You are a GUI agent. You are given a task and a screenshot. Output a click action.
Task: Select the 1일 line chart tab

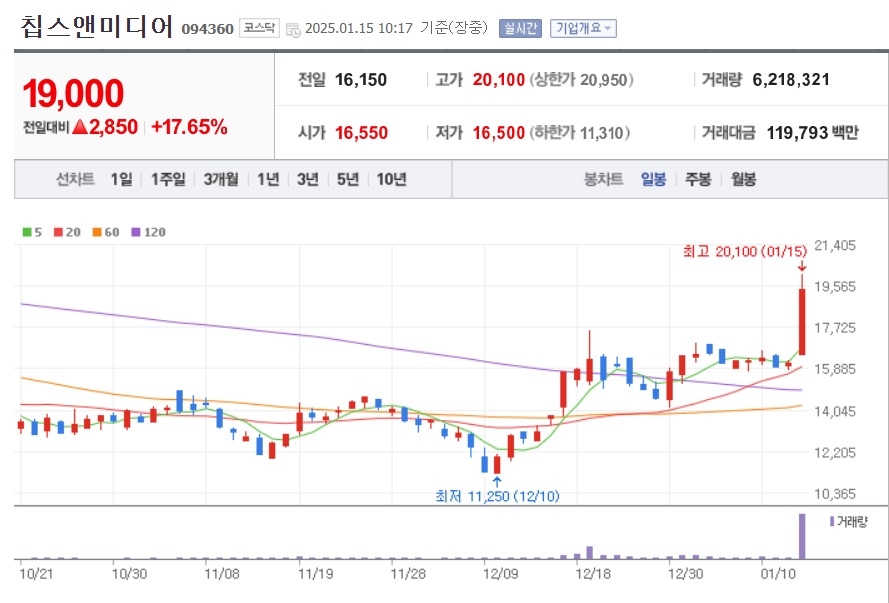click(x=121, y=180)
